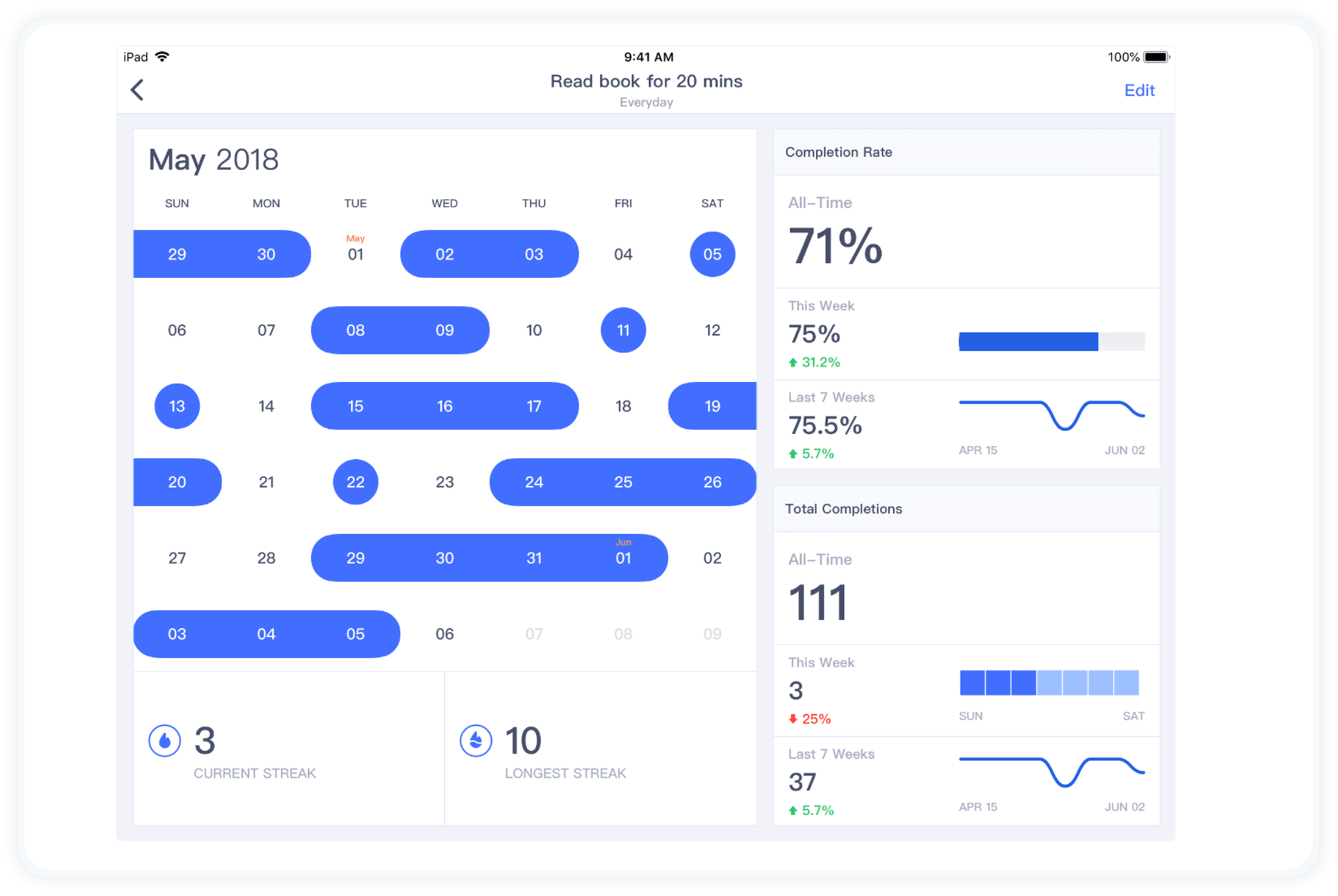
Task: Tap the Edit button
Action: 1139,90
